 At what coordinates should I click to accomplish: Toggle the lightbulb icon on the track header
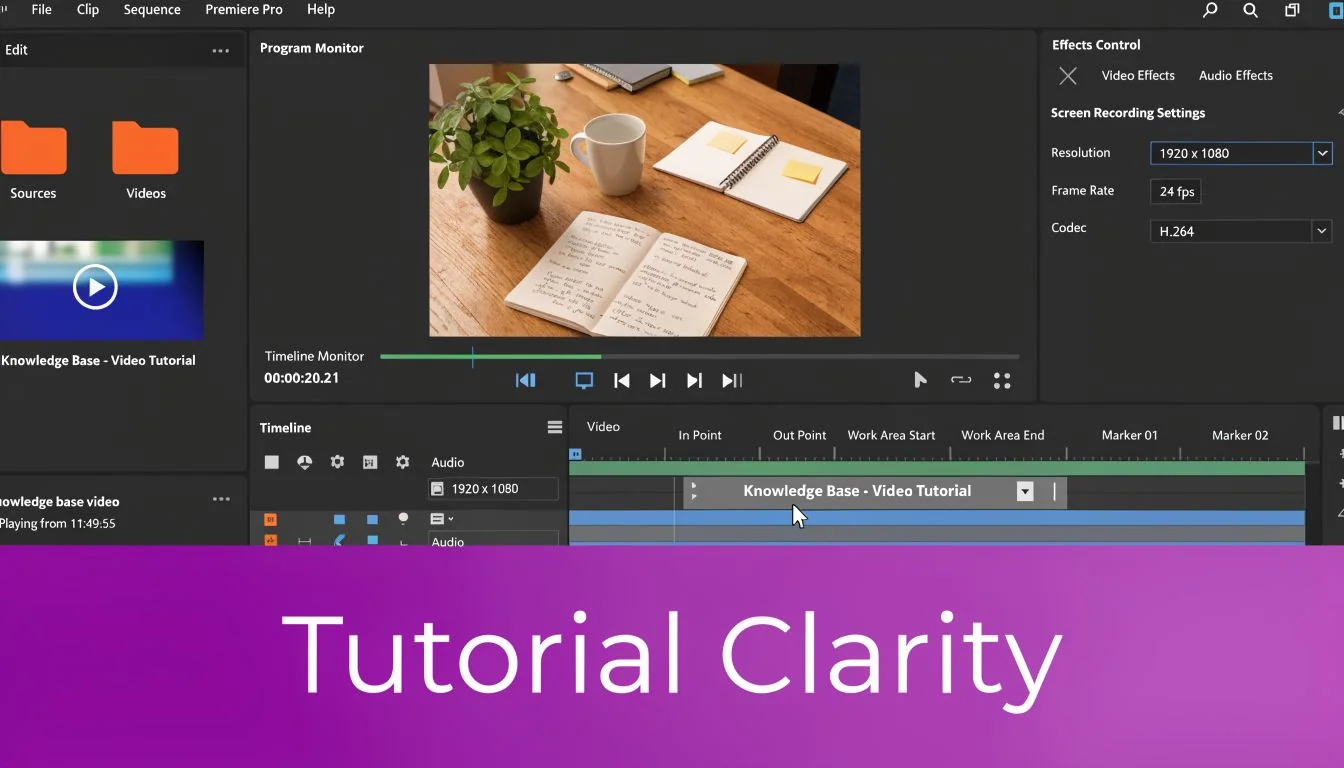[404, 518]
